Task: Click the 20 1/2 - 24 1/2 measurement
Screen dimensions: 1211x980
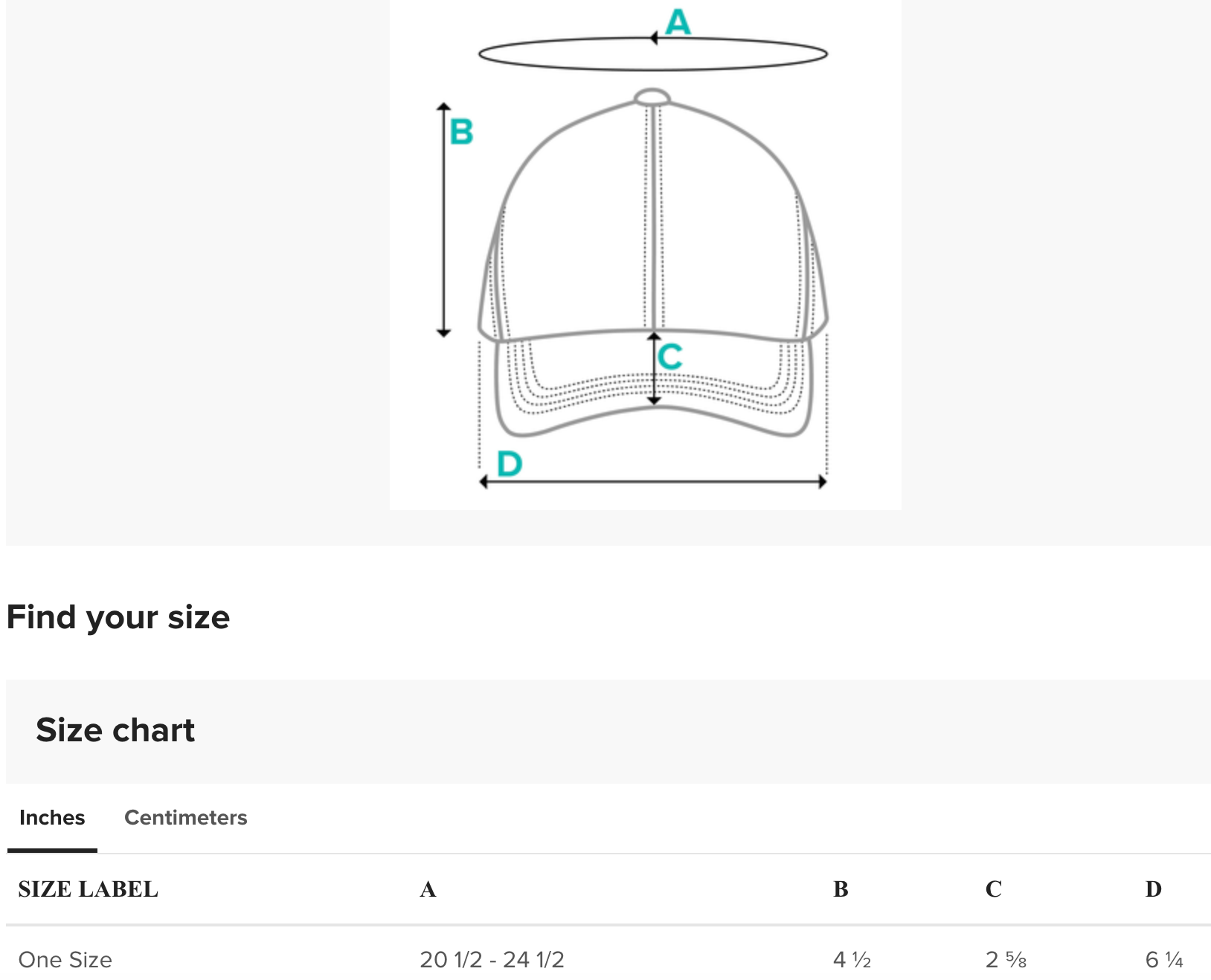Action: click(492, 960)
